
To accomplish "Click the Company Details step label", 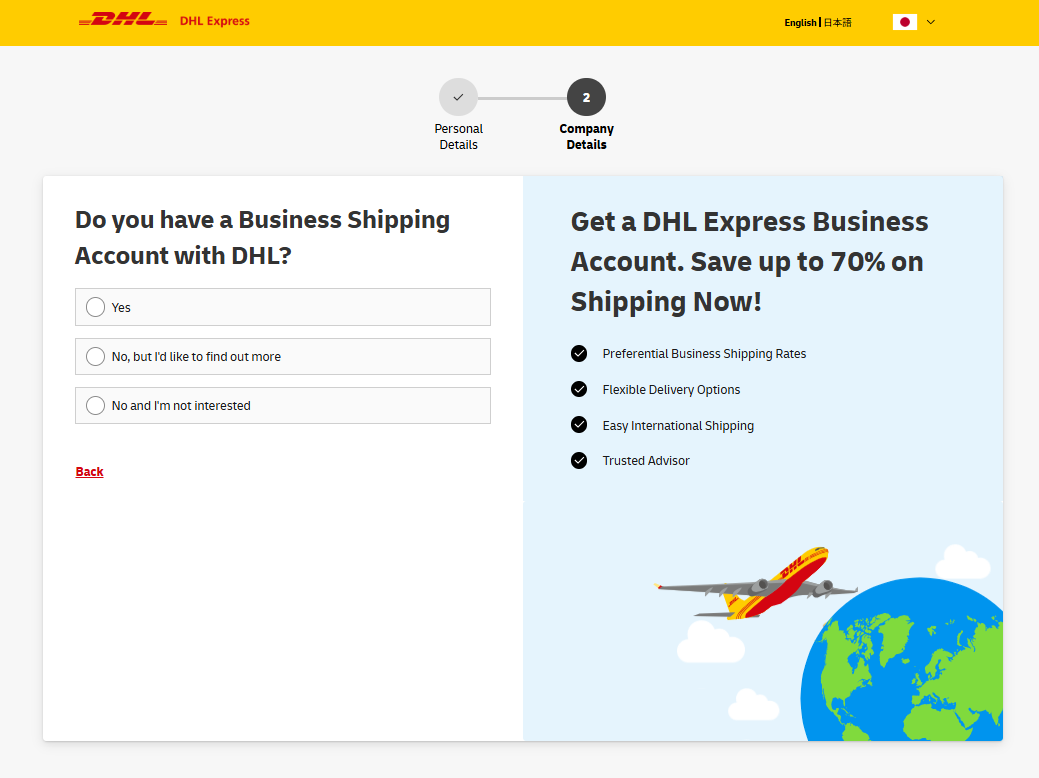I will coord(586,137).
